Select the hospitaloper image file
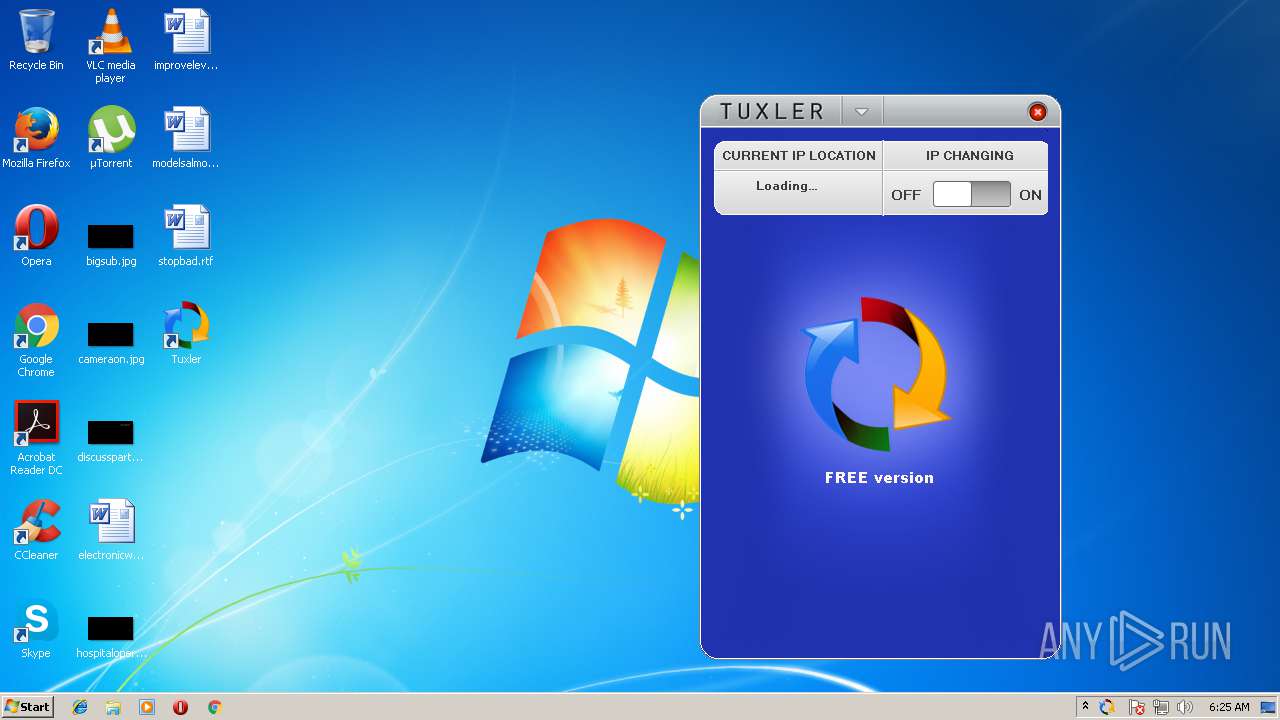Image resolution: width=1280 pixels, height=720 pixels. [x=110, y=637]
